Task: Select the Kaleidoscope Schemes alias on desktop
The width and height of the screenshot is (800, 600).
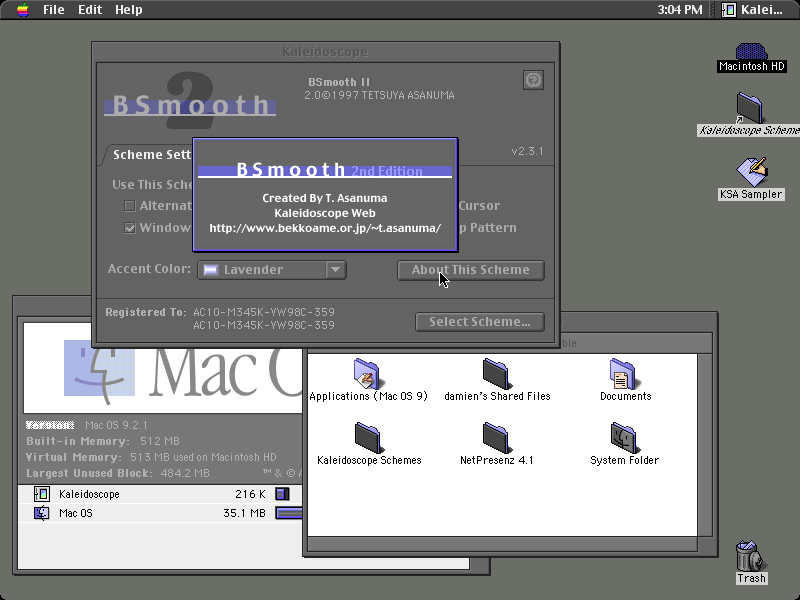Action: coord(749,115)
